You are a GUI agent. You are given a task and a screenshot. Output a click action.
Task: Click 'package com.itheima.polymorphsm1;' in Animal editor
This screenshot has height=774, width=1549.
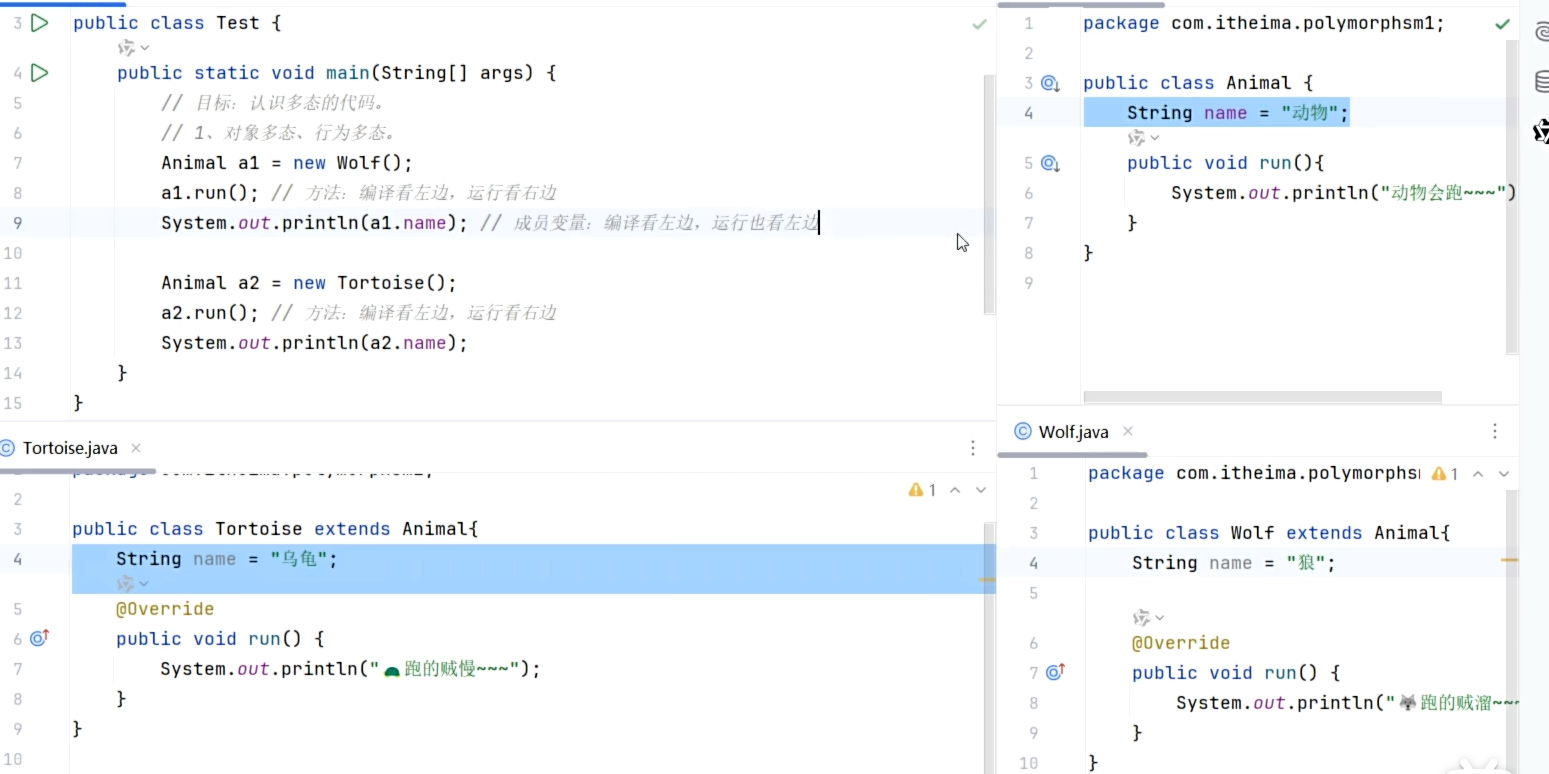1264,23
